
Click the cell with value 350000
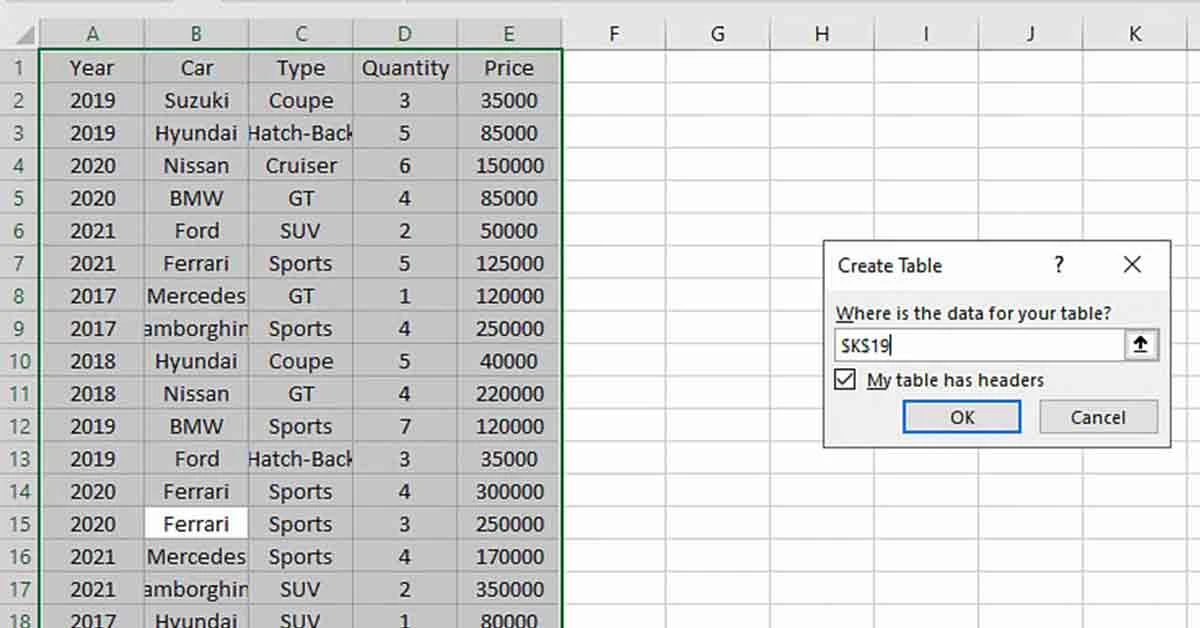(508, 588)
